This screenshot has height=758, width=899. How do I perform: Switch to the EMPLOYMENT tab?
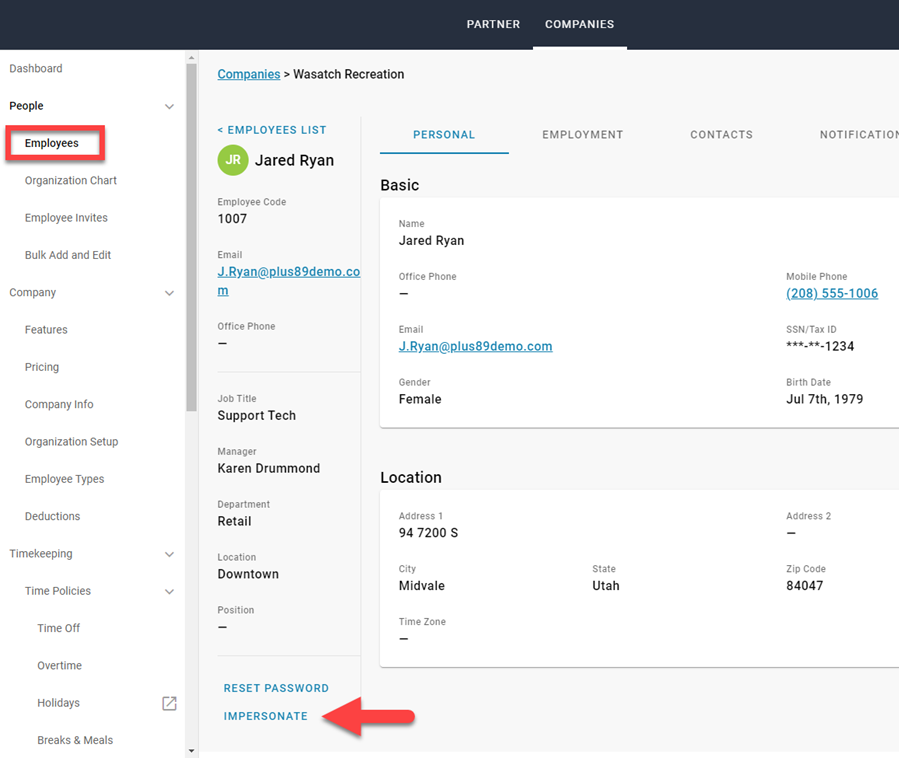(x=583, y=134)
